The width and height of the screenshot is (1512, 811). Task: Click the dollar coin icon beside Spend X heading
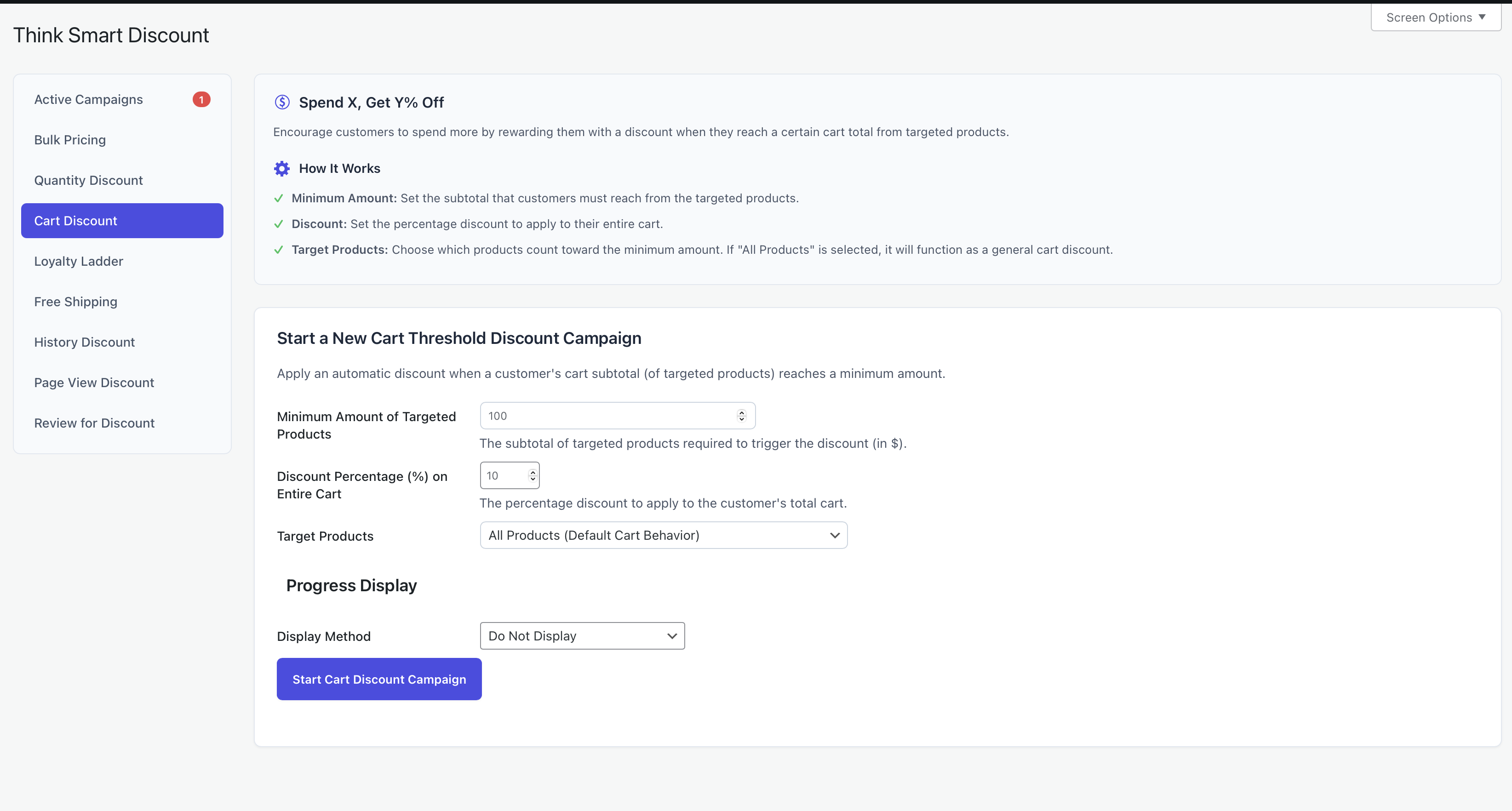[x=282, y=102]
